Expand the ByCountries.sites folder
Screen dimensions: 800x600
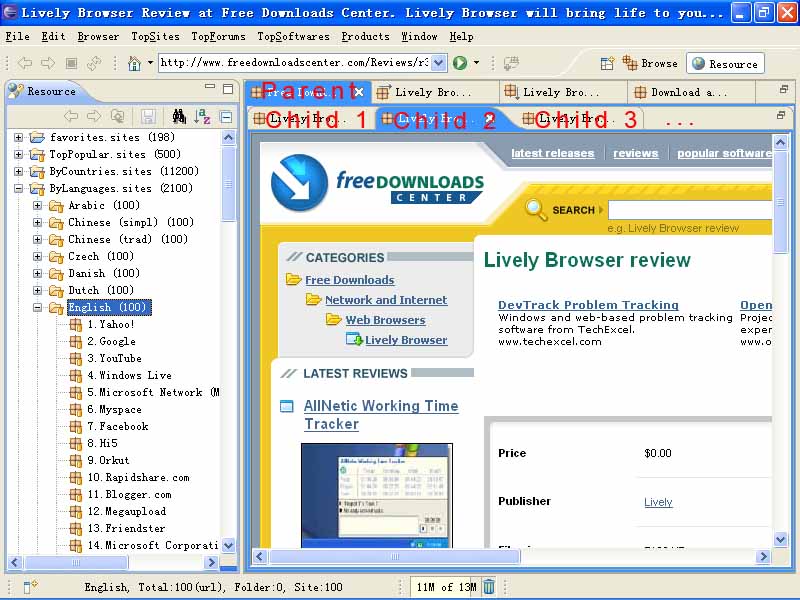[18, 171]
